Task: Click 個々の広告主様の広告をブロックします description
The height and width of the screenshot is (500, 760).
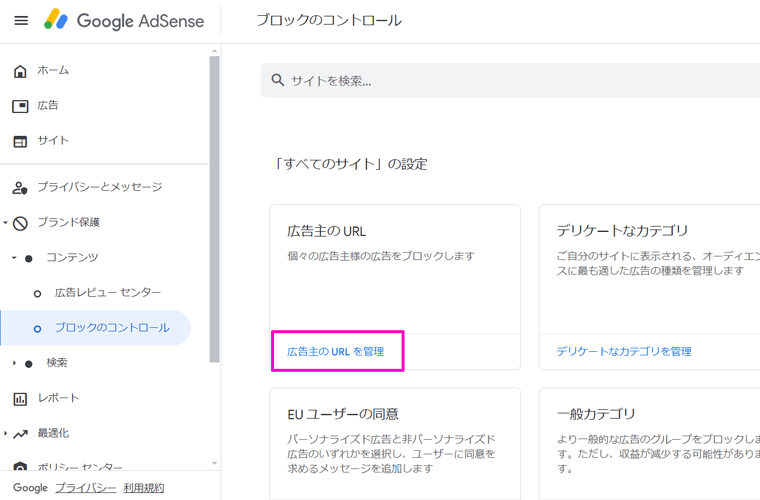Action: (381, 256)
